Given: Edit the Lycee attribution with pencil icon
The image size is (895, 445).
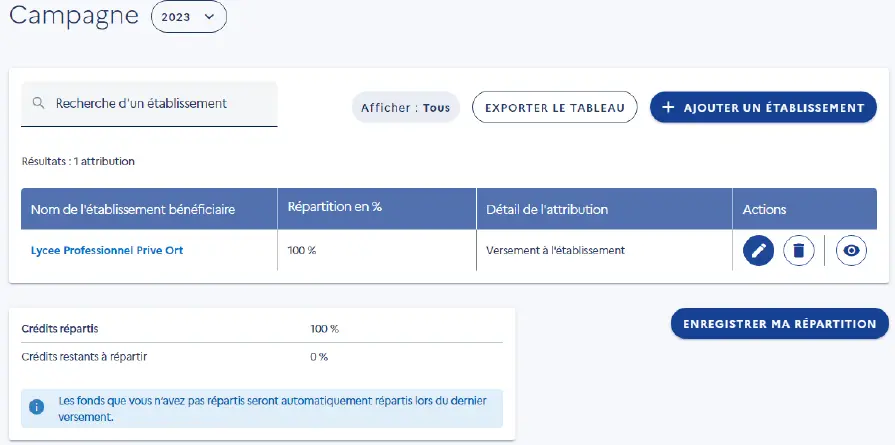Looking at the screenshot, I should (758, 250).
